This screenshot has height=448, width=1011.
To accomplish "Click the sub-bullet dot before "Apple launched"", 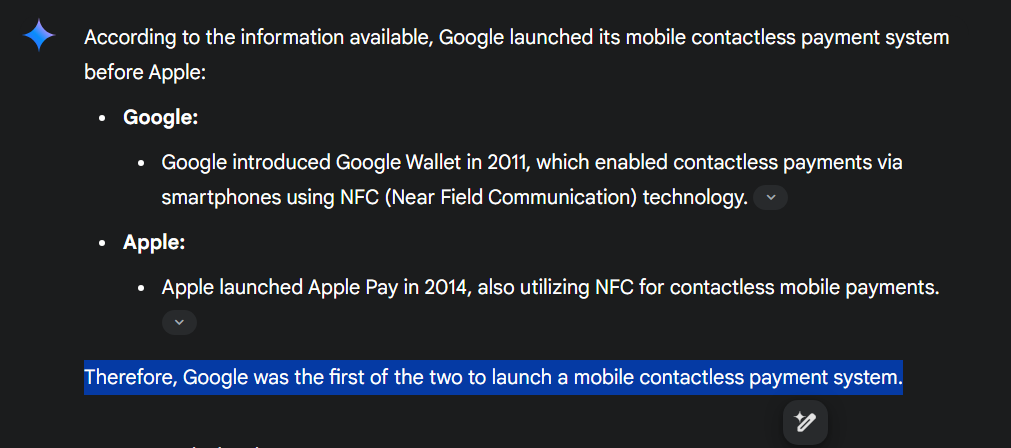I will pyautogui.click(x=141, y=289).
